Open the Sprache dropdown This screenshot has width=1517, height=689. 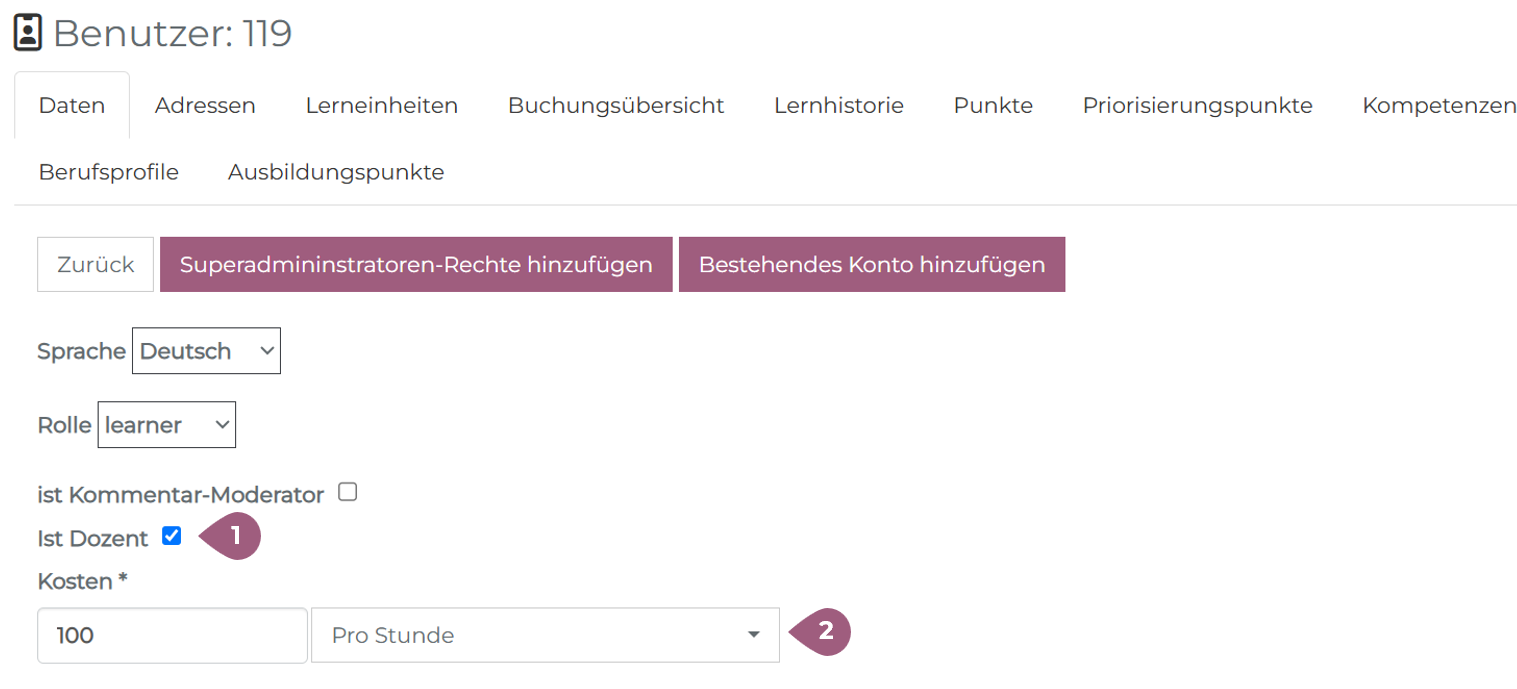click(206, 351)
